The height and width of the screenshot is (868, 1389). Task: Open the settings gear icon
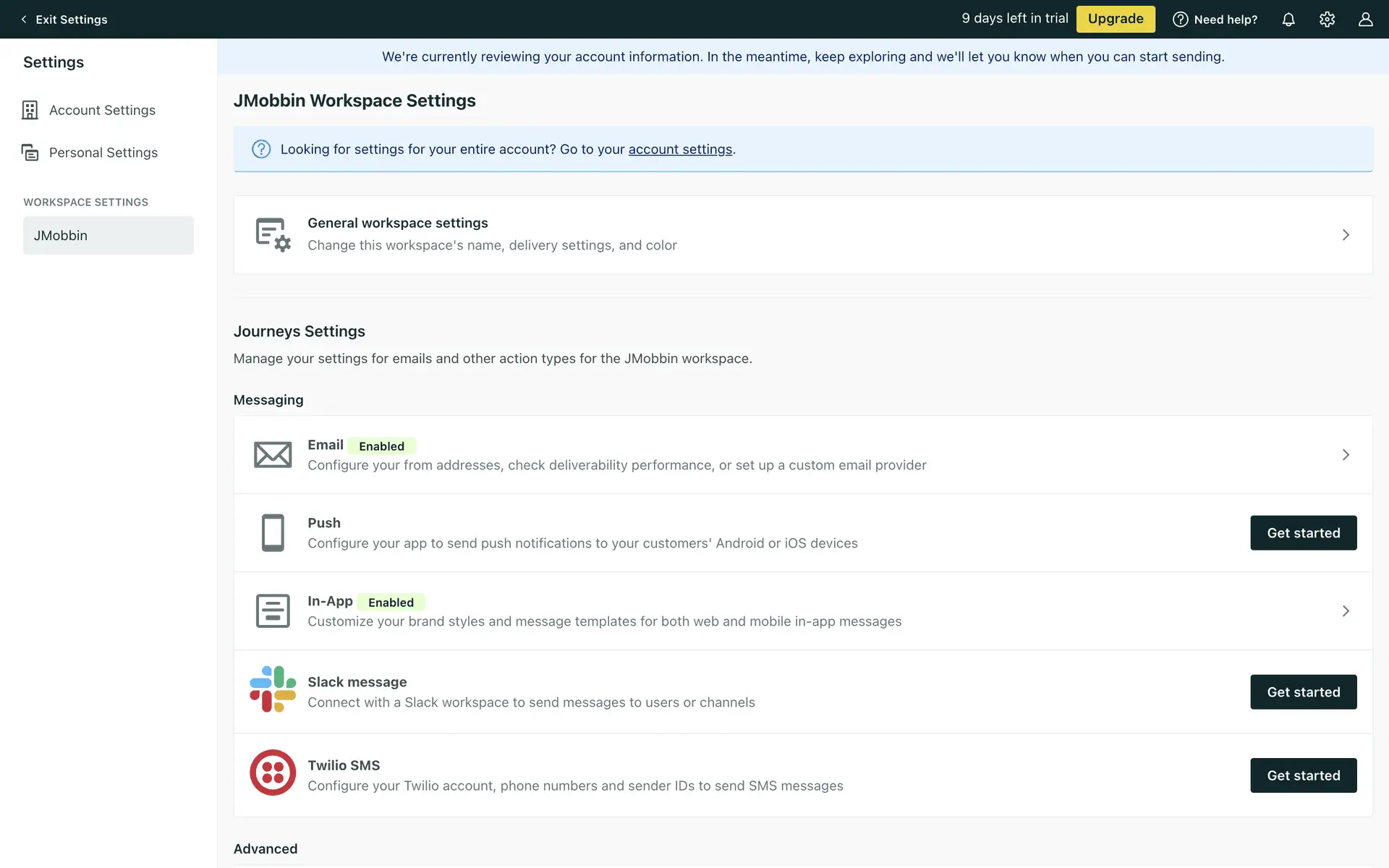[x=1327, y=20]
